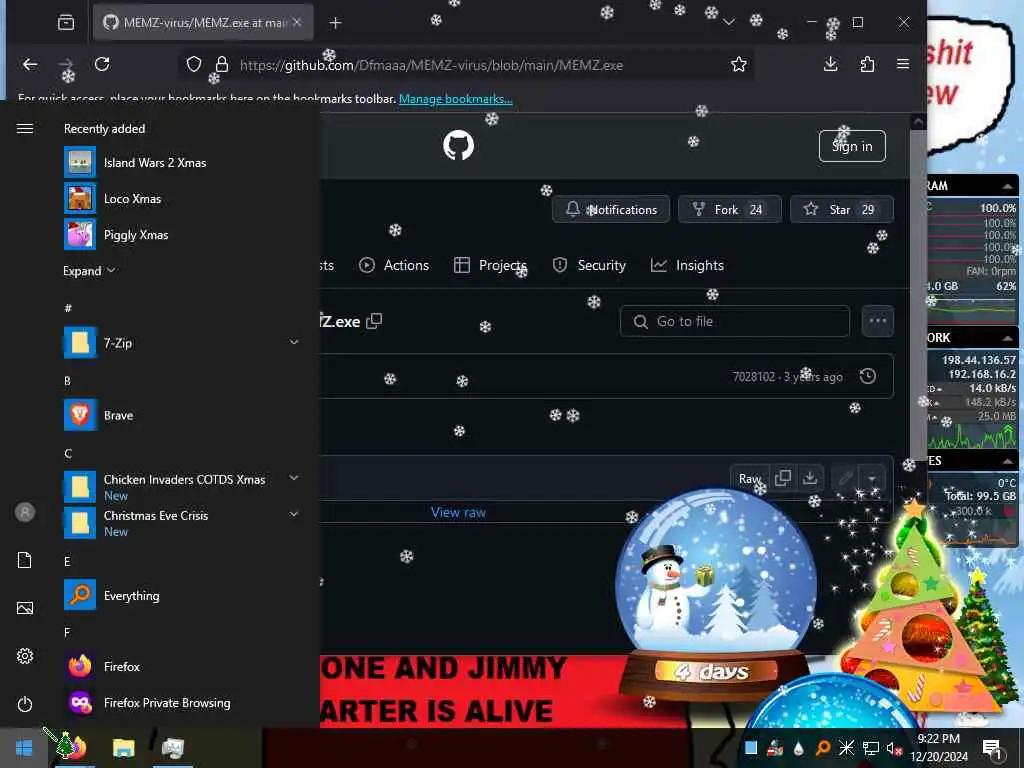
Task: Copy raw file contents icon
Action: coord(783,478)
